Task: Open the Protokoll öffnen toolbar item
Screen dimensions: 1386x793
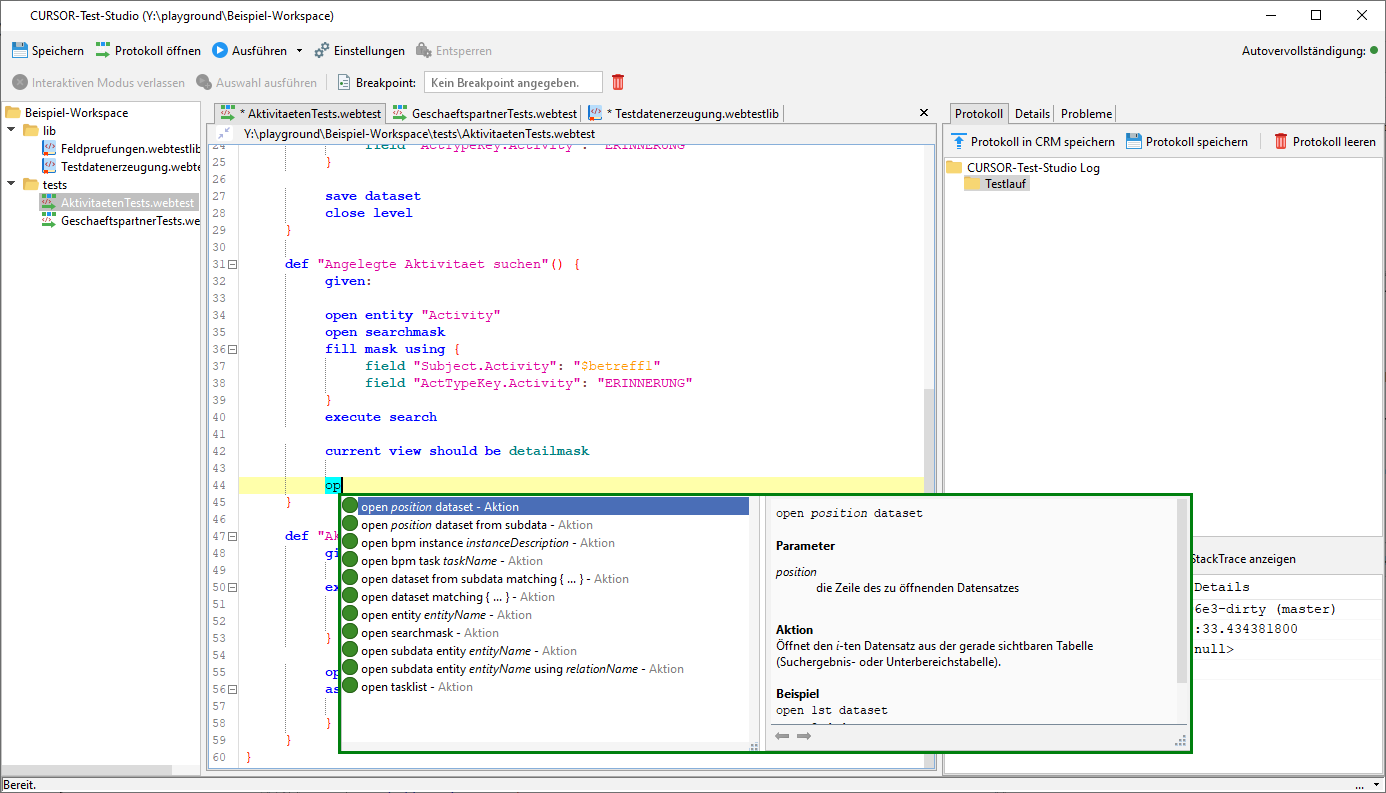Action: [148, 51]
